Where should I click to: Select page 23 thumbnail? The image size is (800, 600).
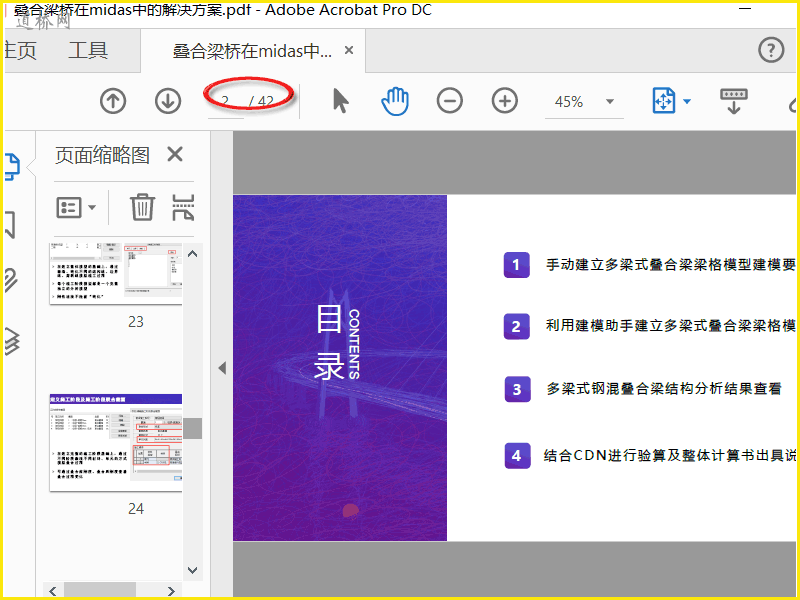point(116,274)
